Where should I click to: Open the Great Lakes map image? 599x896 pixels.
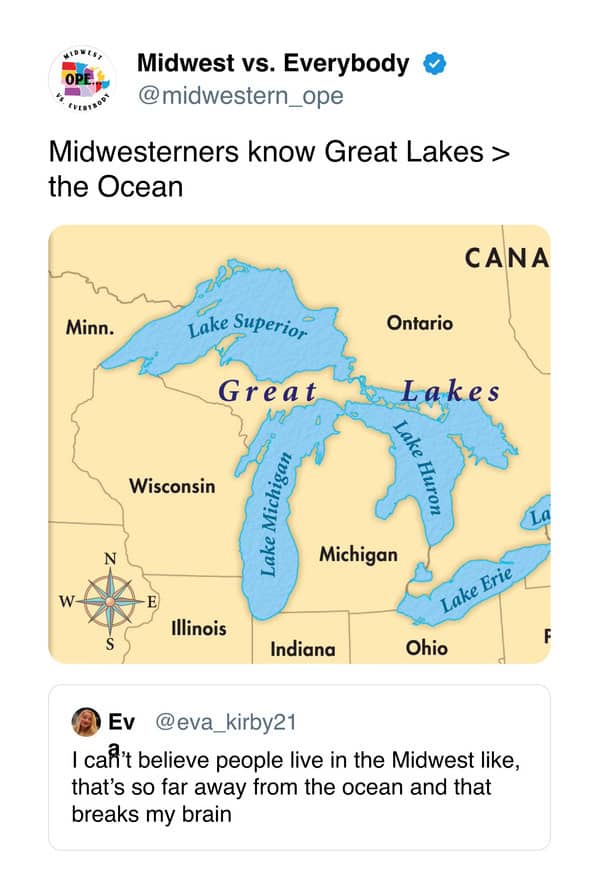[x=300, y=444]
